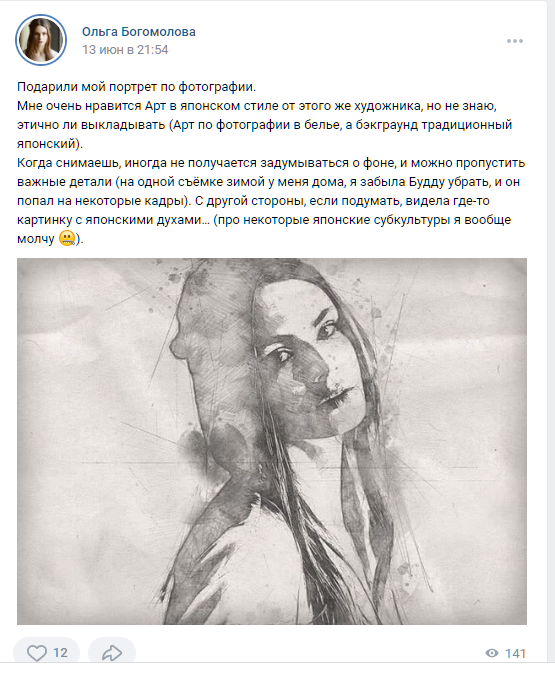
Task: Click the heart icon to like the post
Action: pyautogui.click(x=37, y=653)
